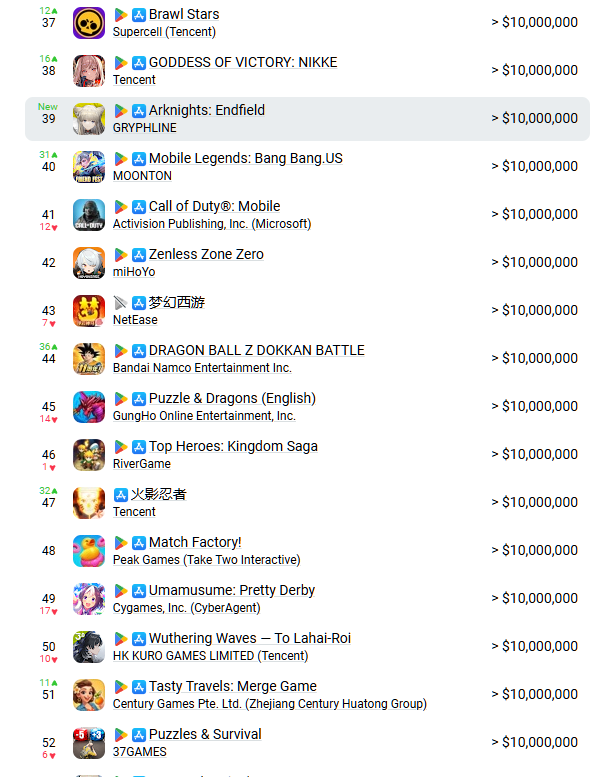The height and width of the screenshot is (777, 608).
Task: Open the DRAGON BALL Z DOKKAN BATTLE icon
Action: point(89,358)
